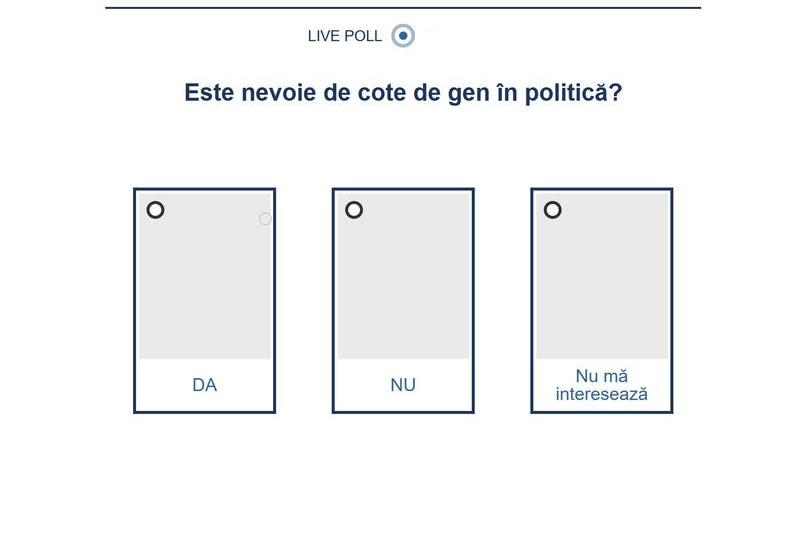
Task: Click the word 'POLL' in the header
Action: point(363,36)
